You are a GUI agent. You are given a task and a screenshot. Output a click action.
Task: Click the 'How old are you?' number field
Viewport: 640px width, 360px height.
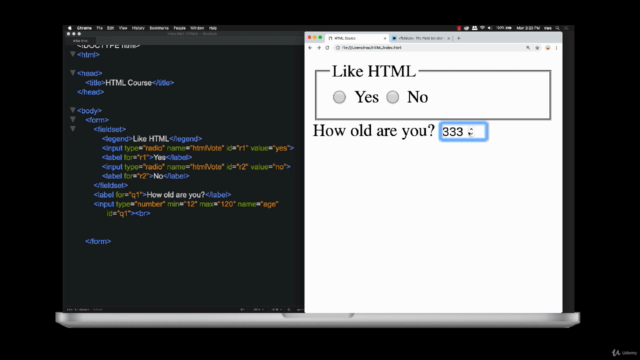click(x=463, y=131)
